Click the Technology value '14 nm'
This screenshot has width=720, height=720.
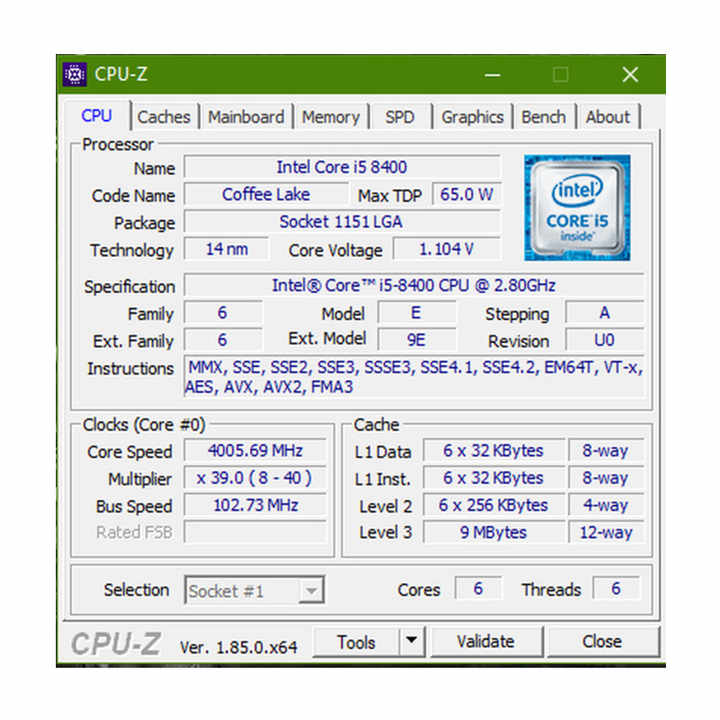point(226,249)
